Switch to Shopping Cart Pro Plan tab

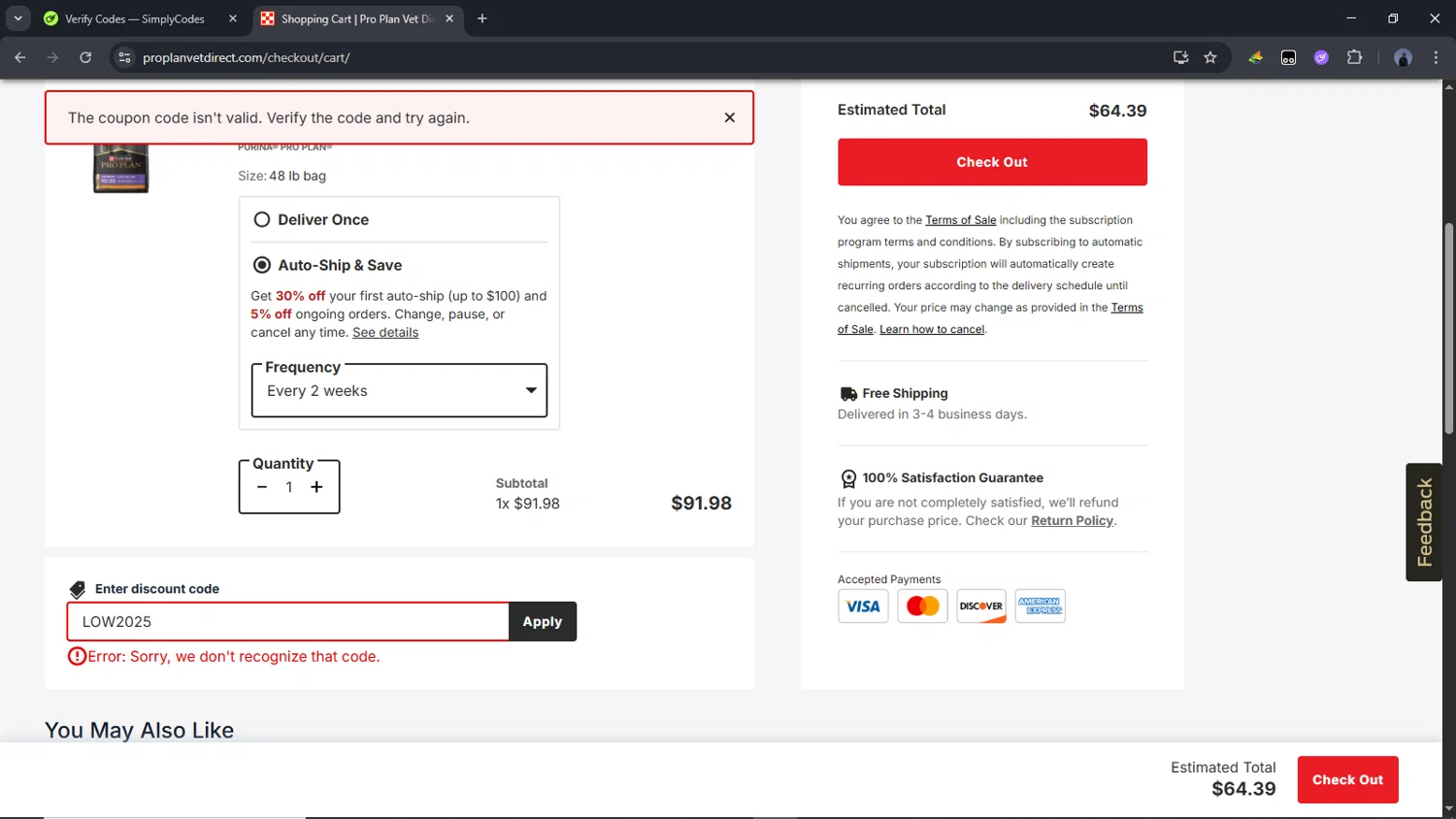pos(355,18)
